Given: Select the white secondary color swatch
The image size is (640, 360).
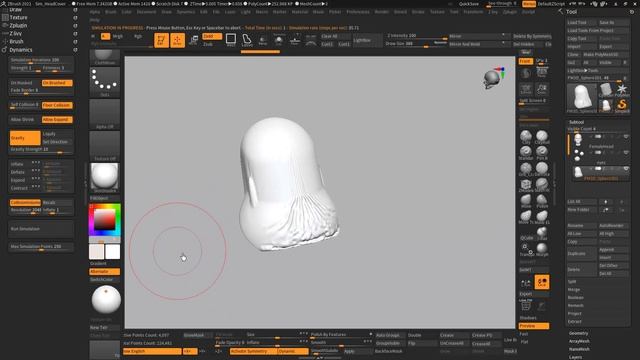Looking at the screenshot, I should (x=112, y=252).
